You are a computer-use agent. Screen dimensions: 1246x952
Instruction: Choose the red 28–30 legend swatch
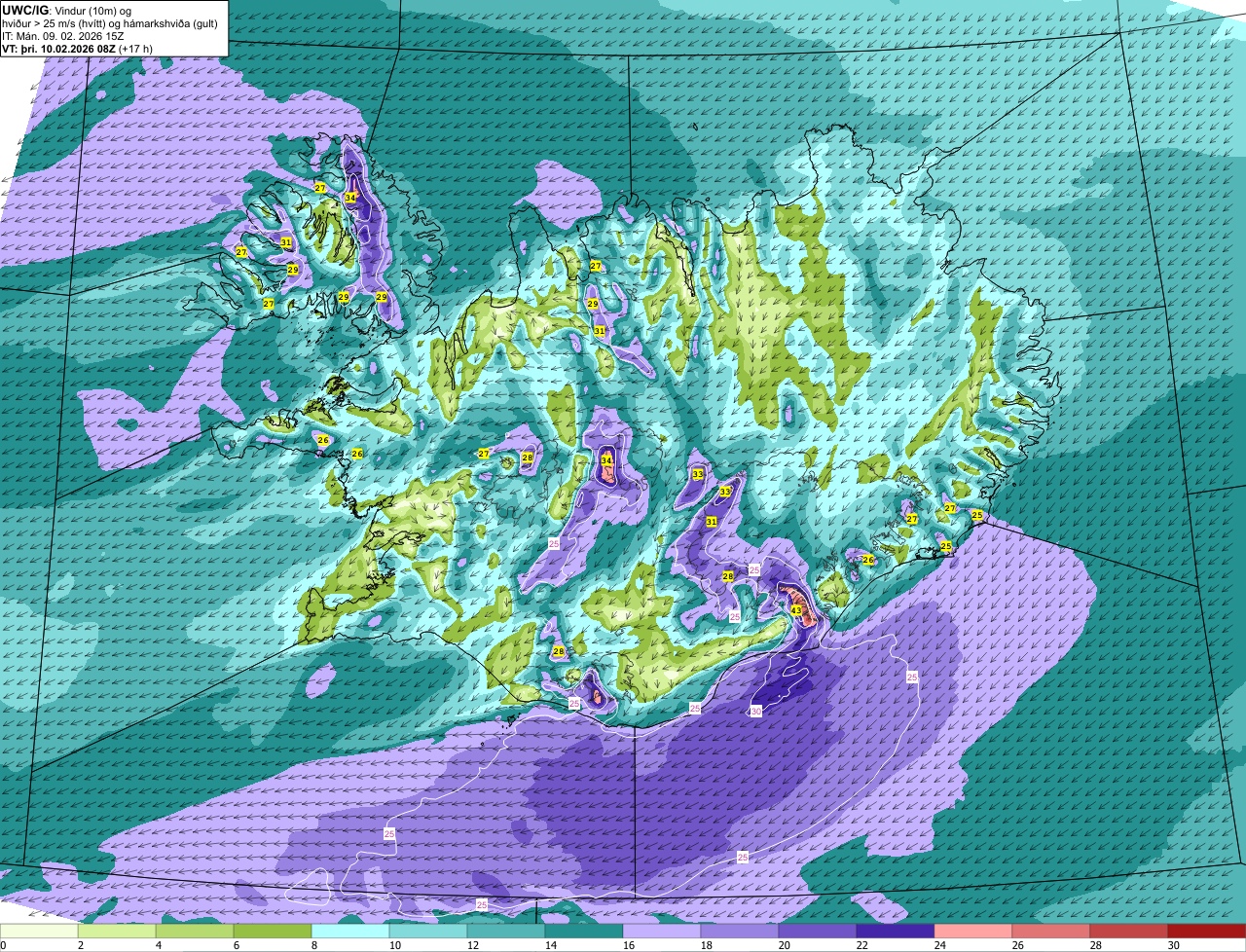click(1129, 932)
